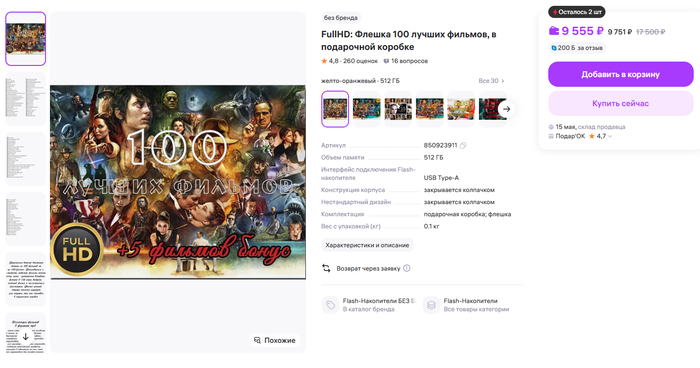Open seller 'Подар'ОК' link
Image resolution: width=700 pixels, height=368 pixels.
(x=570, y=136)
